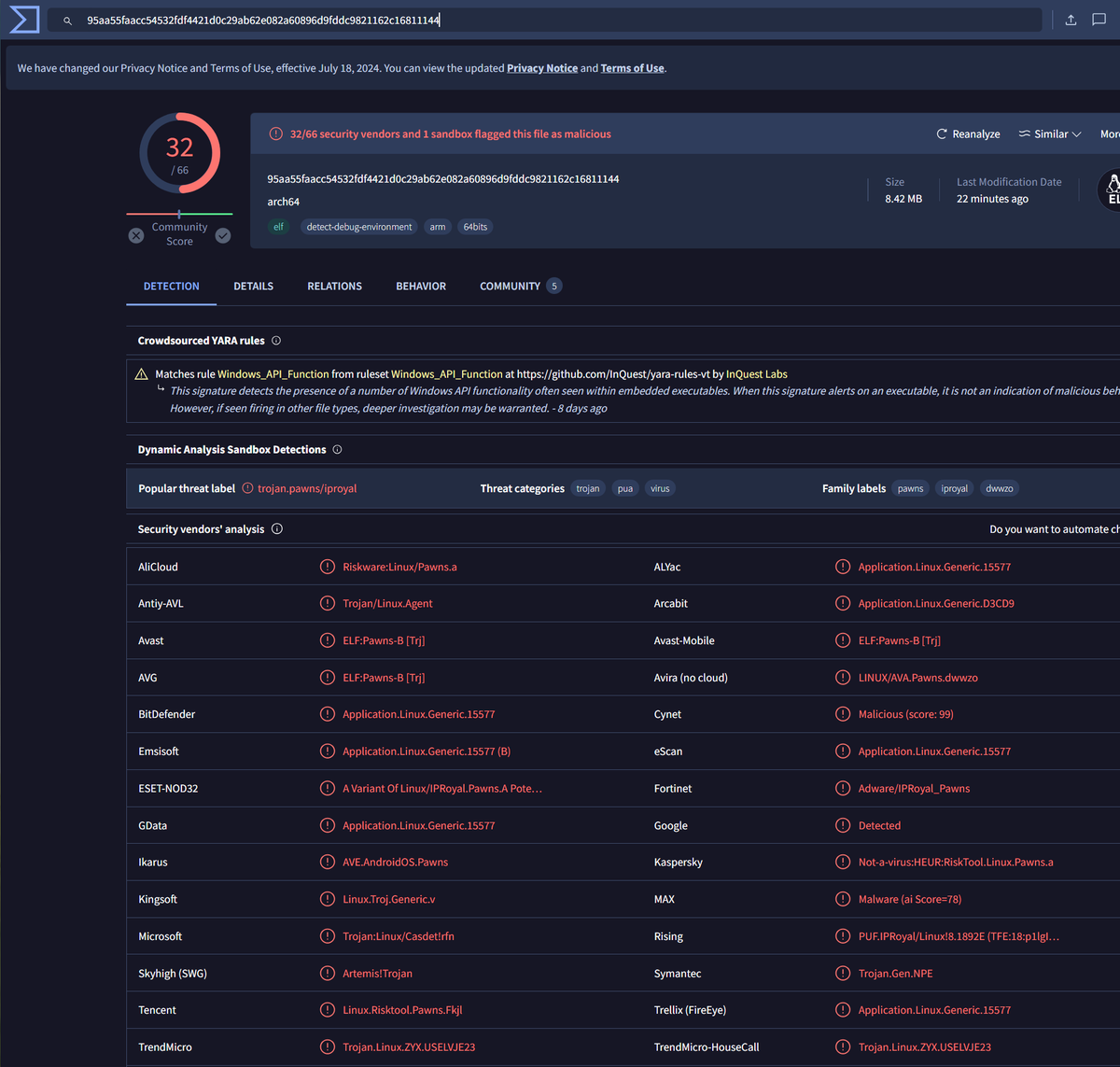Click alert icon for Symantec result

[843, 974]
